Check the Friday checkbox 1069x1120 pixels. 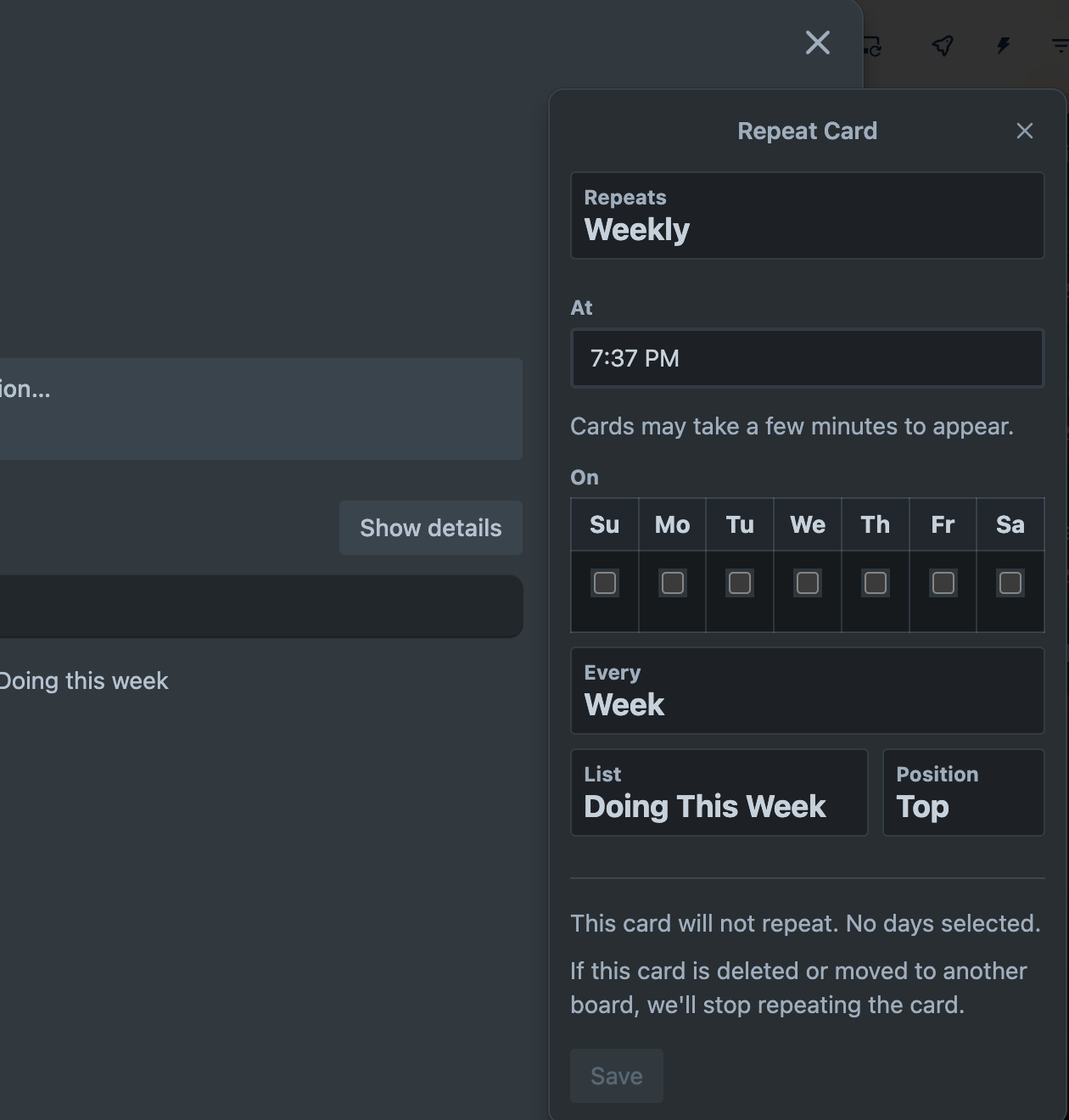point(943,583)
